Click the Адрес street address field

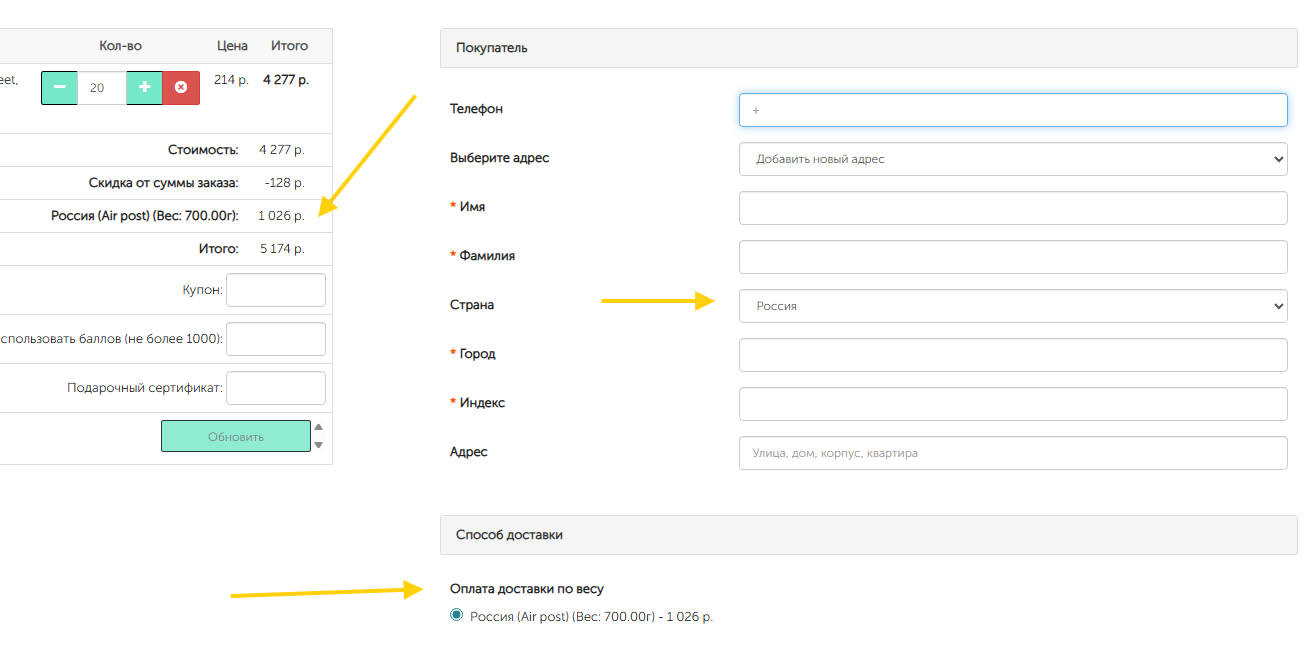point(1012,453)
